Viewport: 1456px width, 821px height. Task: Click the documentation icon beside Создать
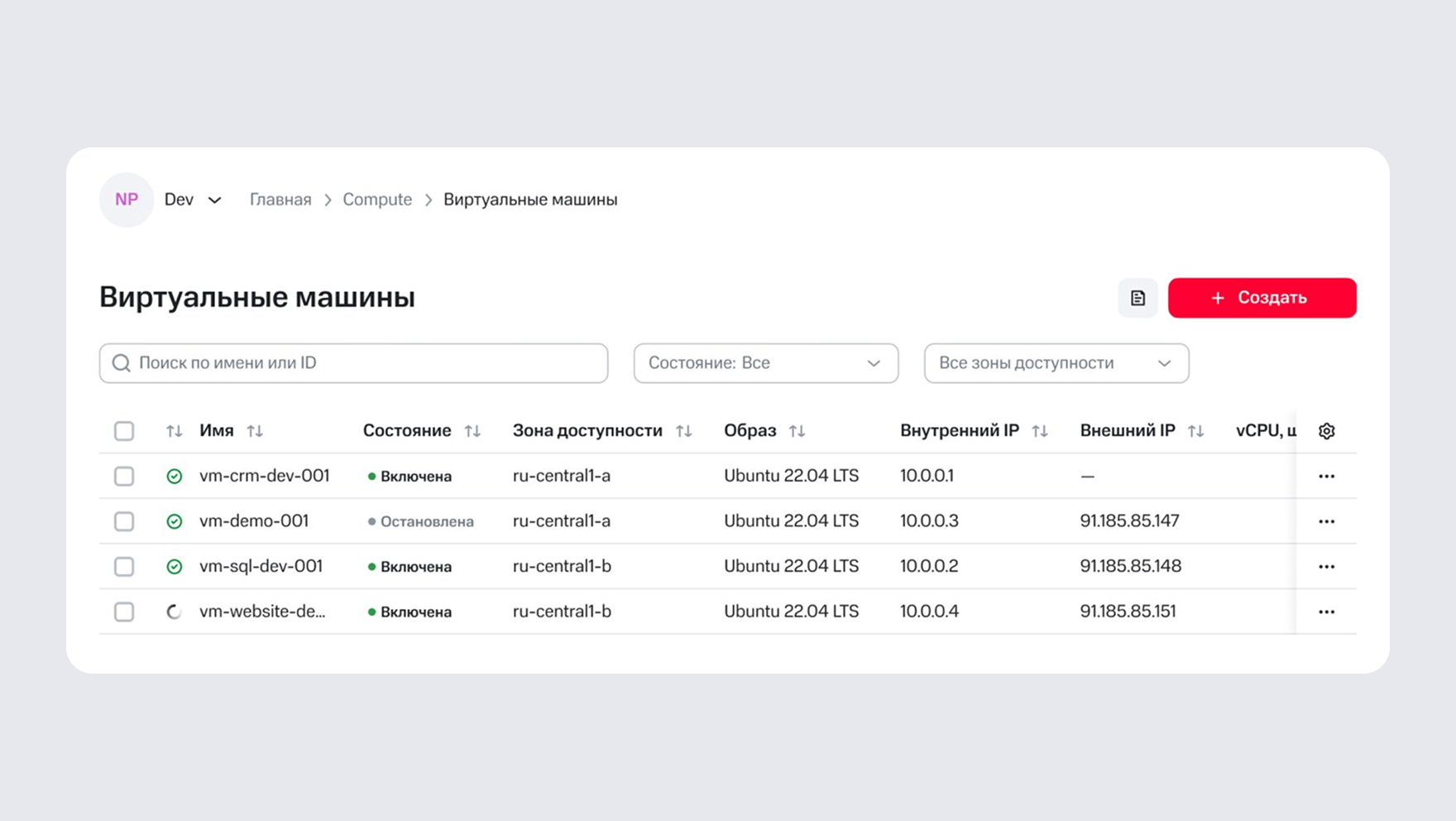1137,298
